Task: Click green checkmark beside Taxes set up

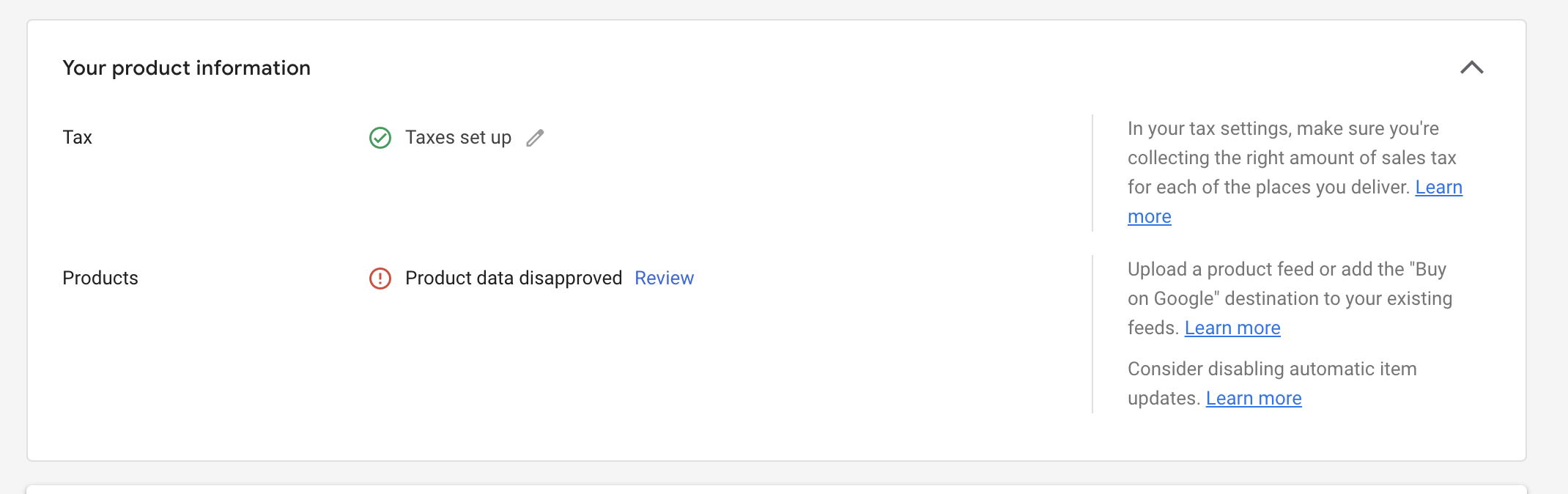Action: click(x=380, y=138)
